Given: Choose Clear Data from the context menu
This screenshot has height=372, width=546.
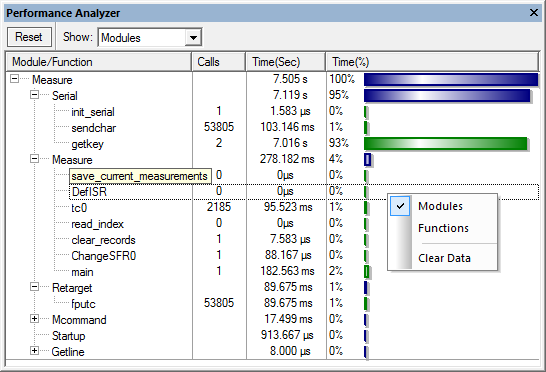Looking at the screenshot, I should pos(444,258).
